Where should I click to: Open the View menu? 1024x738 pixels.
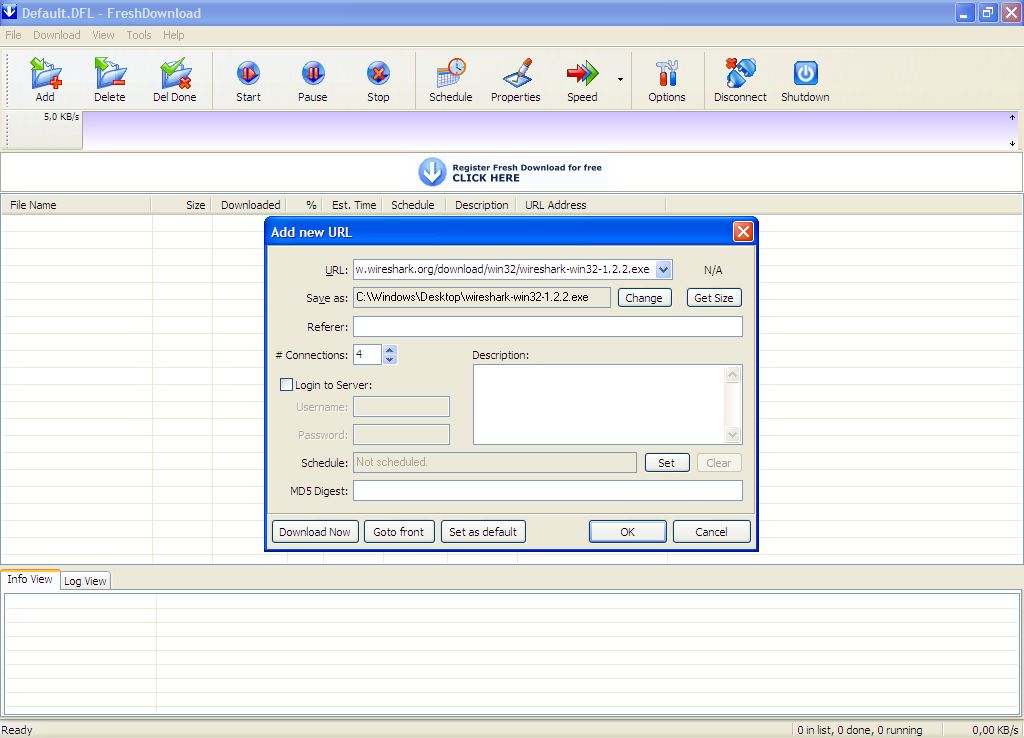(x=103, y=35)
